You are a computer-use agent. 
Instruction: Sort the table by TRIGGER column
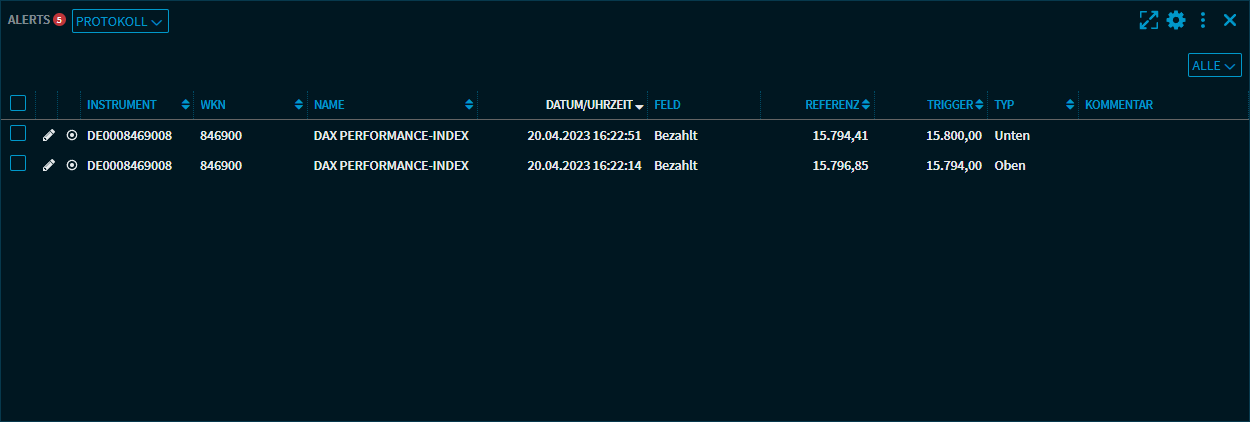tap(949, 105)
